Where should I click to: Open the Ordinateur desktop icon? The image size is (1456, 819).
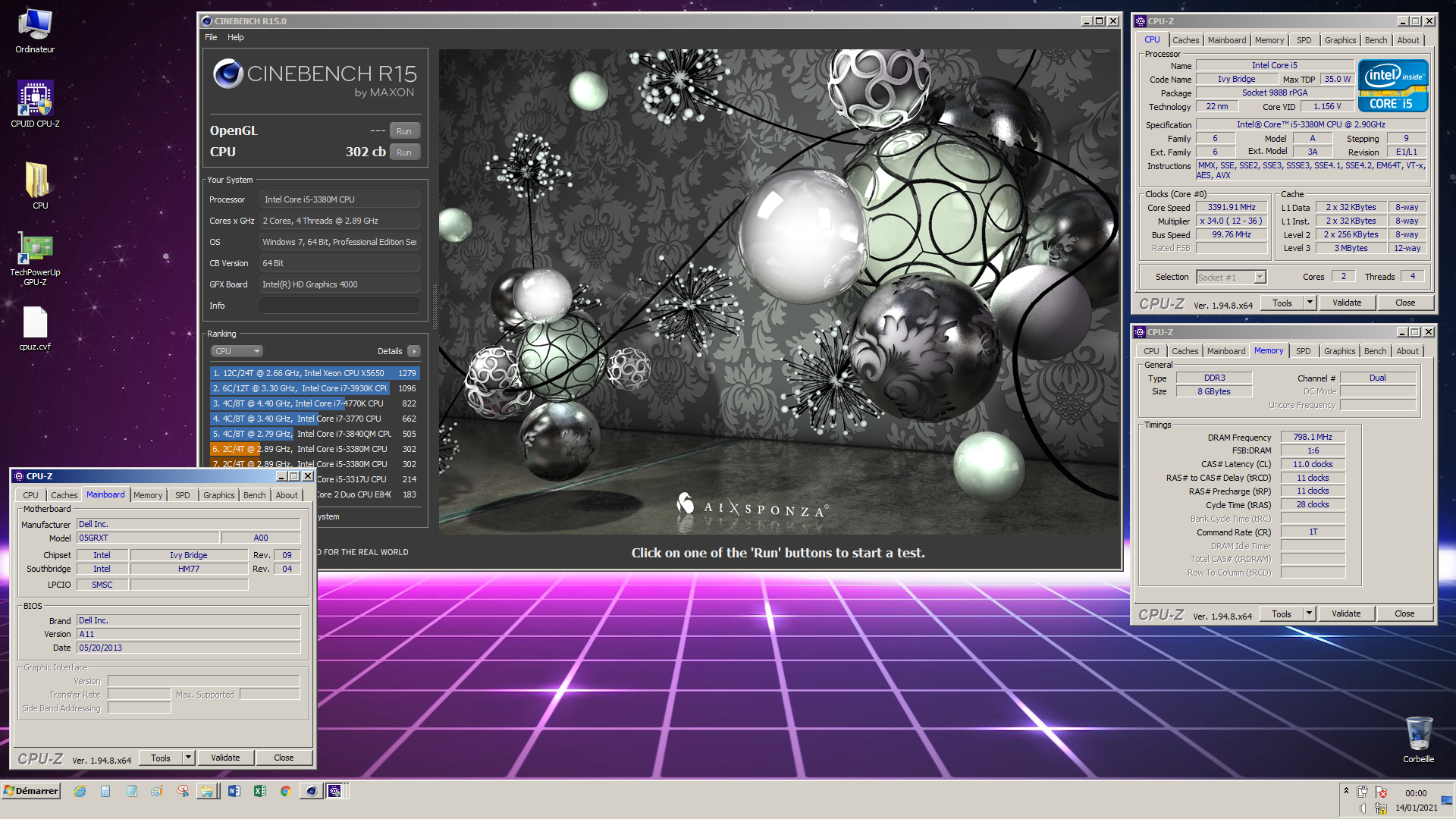point(35,31)
